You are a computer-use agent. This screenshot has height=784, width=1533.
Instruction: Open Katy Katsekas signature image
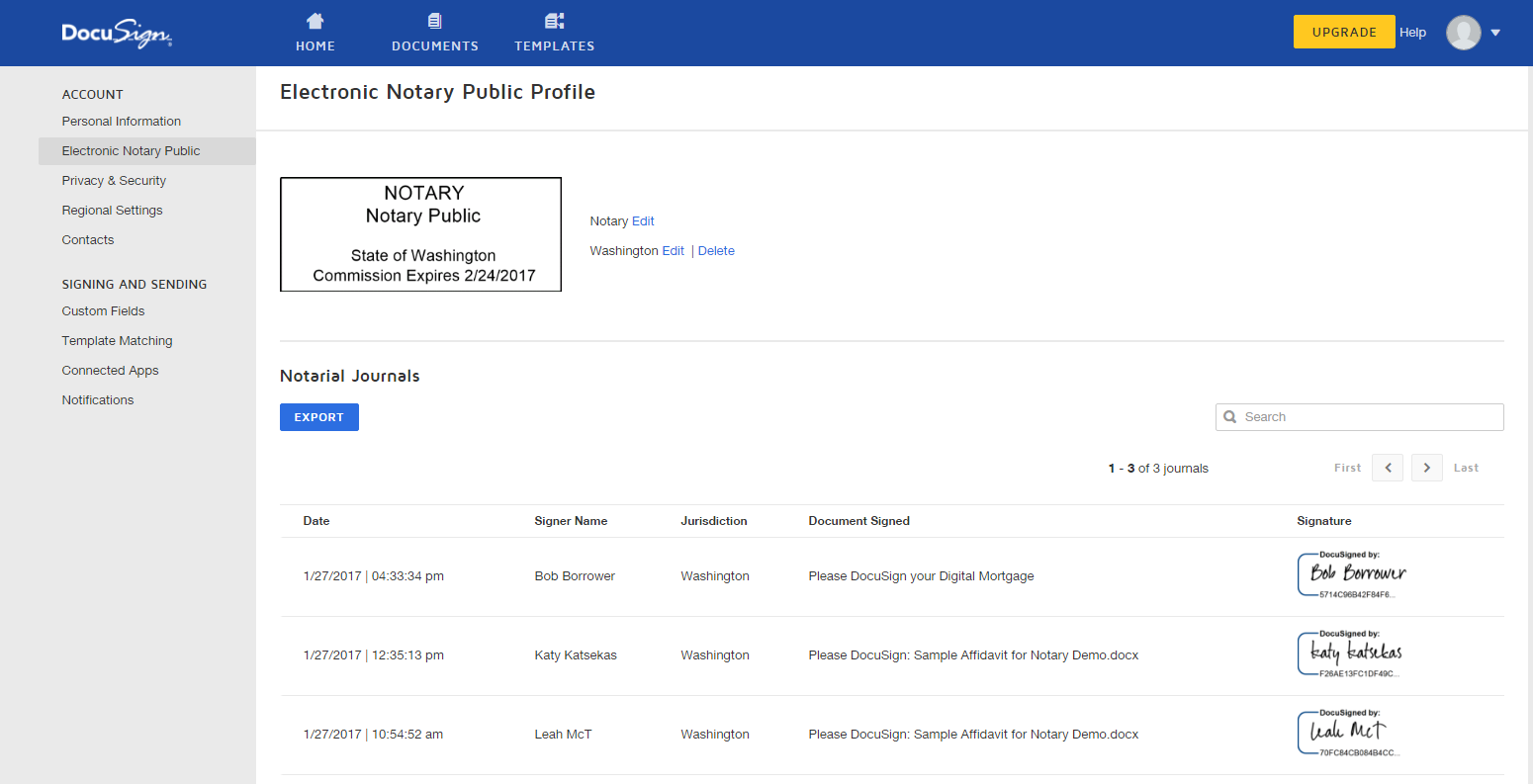[x=1350, y=654]
